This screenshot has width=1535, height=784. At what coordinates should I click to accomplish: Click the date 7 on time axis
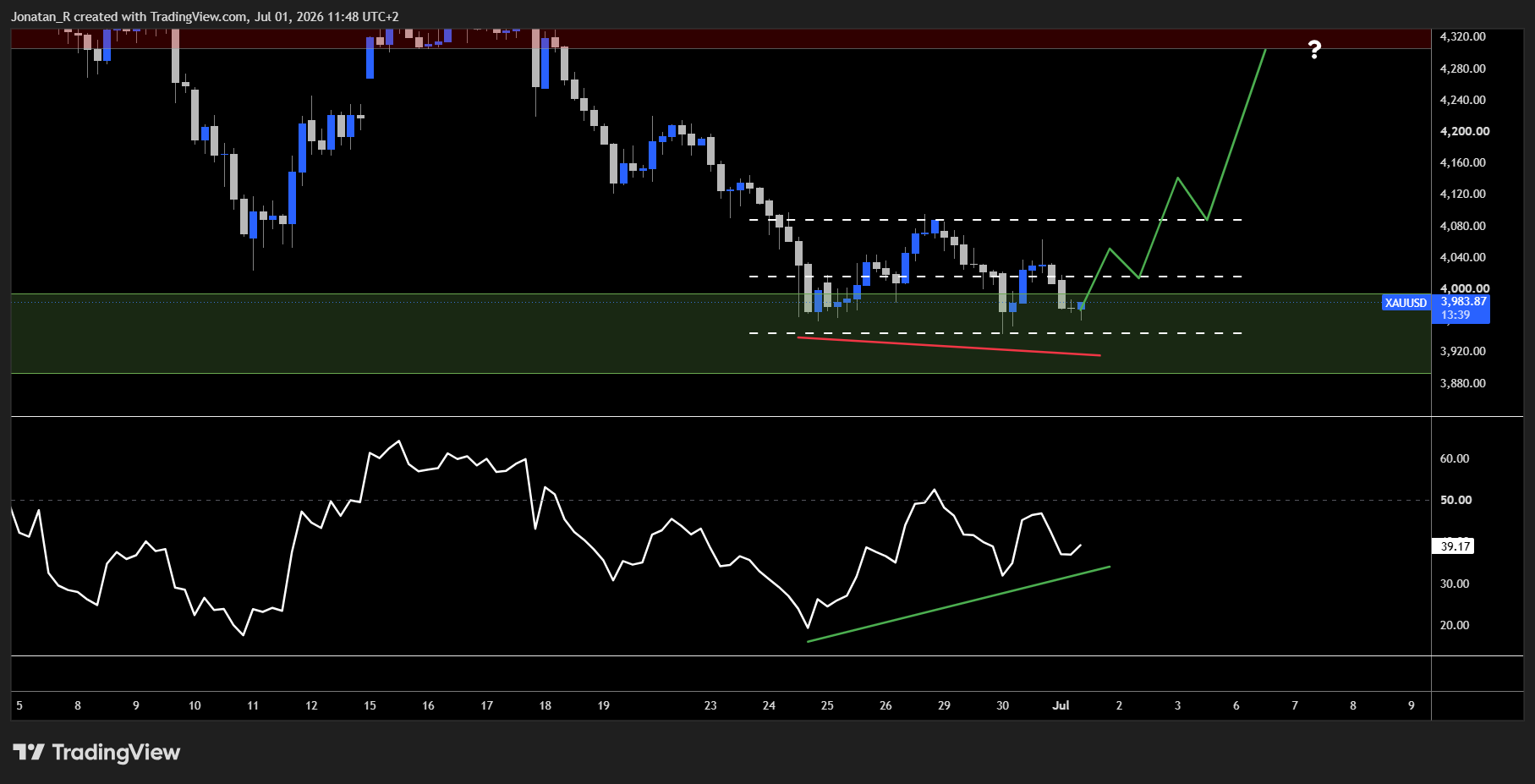[x=1294, y=705]
